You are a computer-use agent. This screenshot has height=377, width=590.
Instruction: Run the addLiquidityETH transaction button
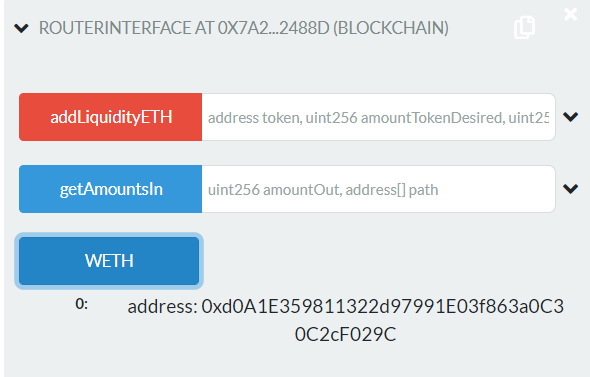click(111, 117)
